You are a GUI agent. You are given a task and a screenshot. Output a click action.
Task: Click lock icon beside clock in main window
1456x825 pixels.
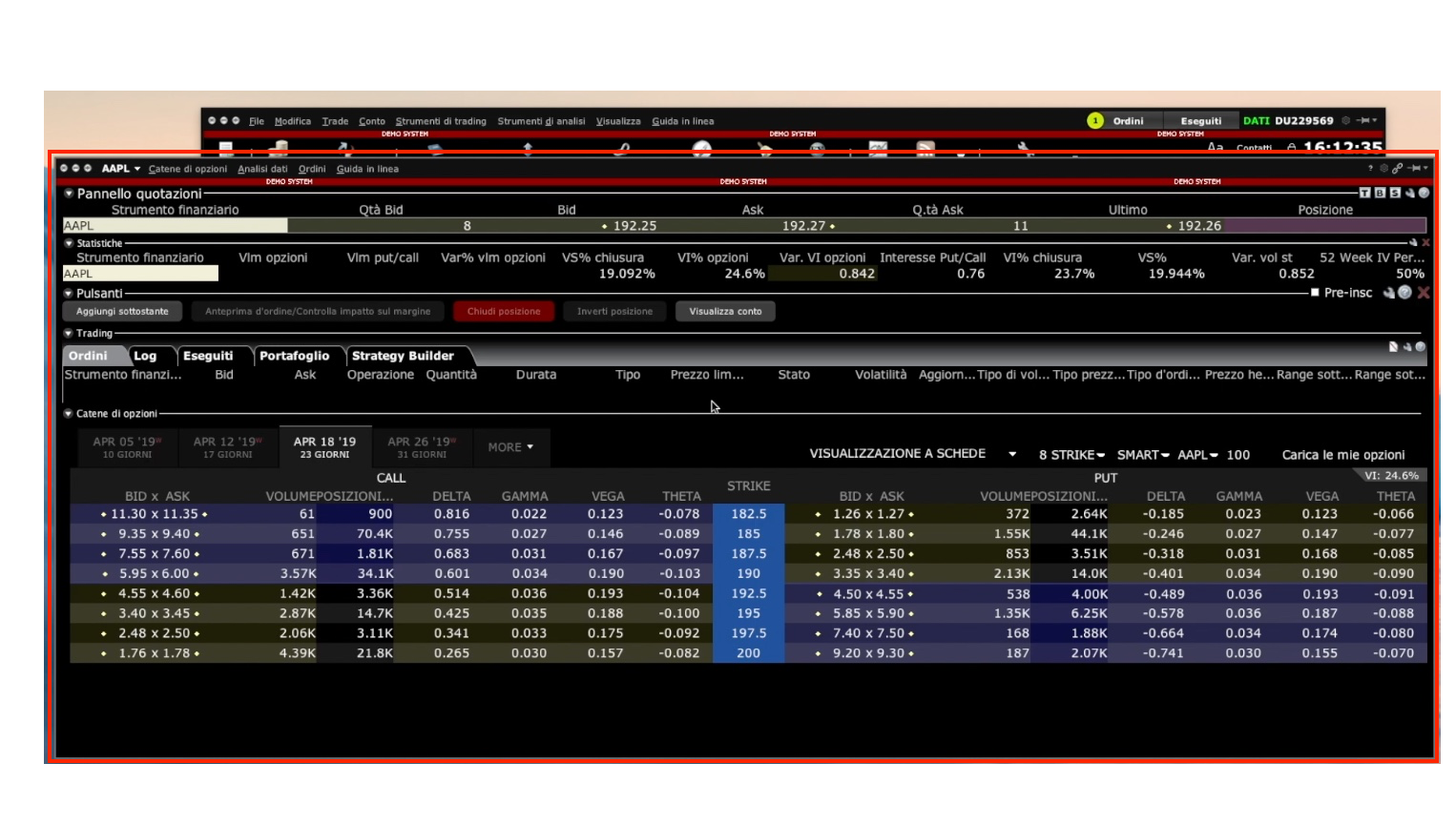pos(1291,147)
